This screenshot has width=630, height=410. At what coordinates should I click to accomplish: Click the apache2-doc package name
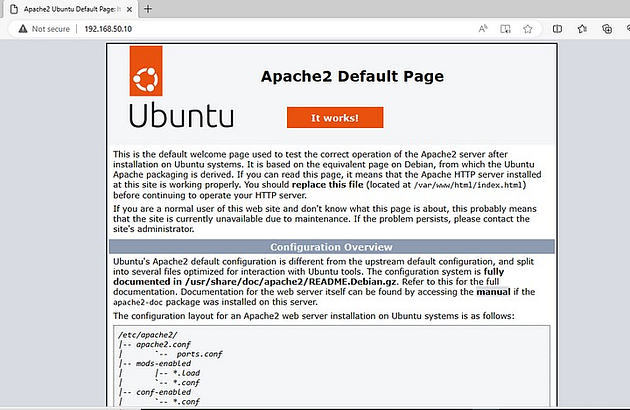click(x=138, y=302)
